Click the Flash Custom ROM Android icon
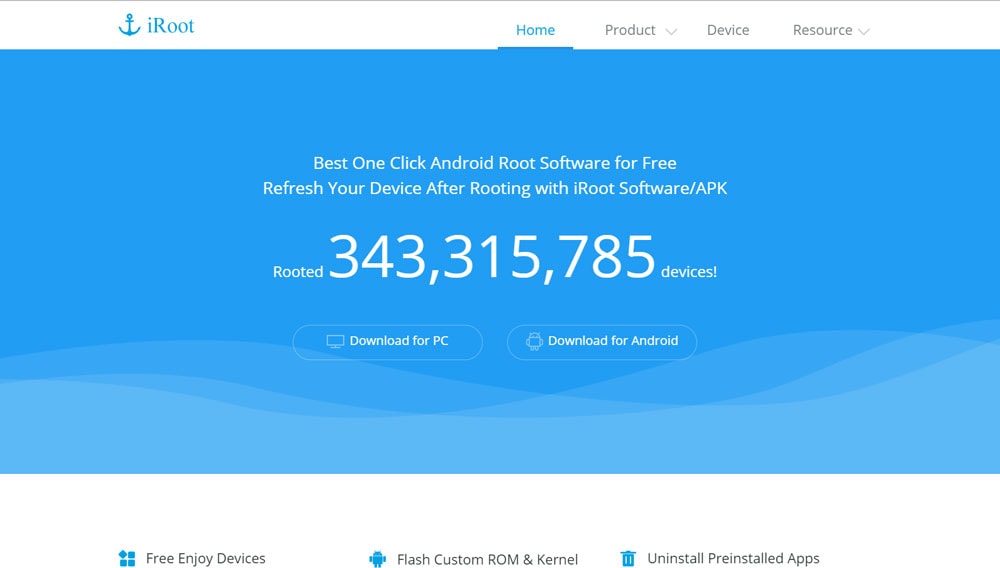This screenshot has width=1000, height=568. (378, 559)
